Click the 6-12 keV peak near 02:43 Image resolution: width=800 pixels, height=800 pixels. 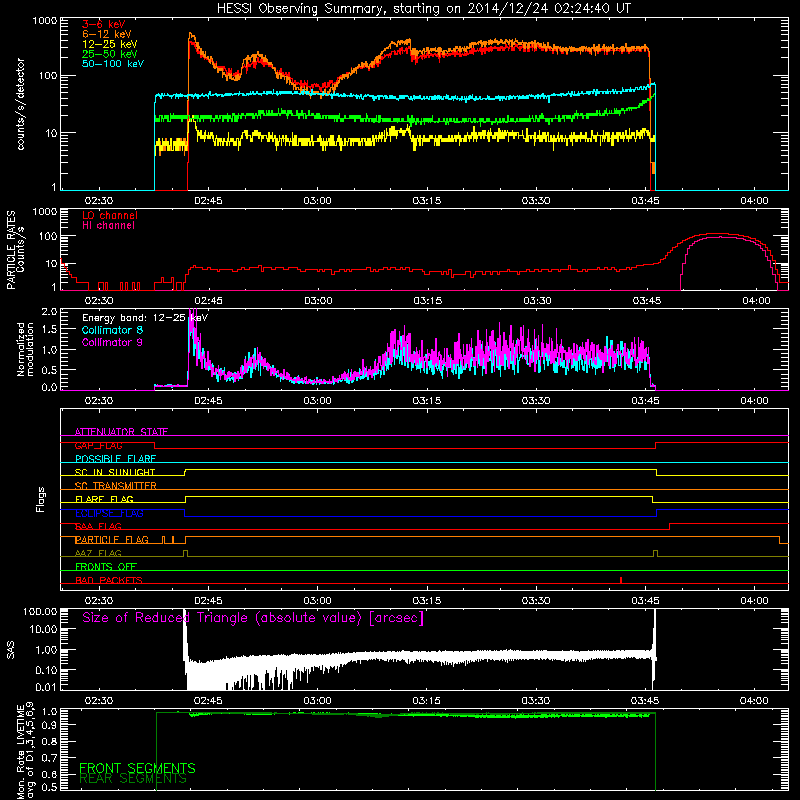[x=191, y=36]
